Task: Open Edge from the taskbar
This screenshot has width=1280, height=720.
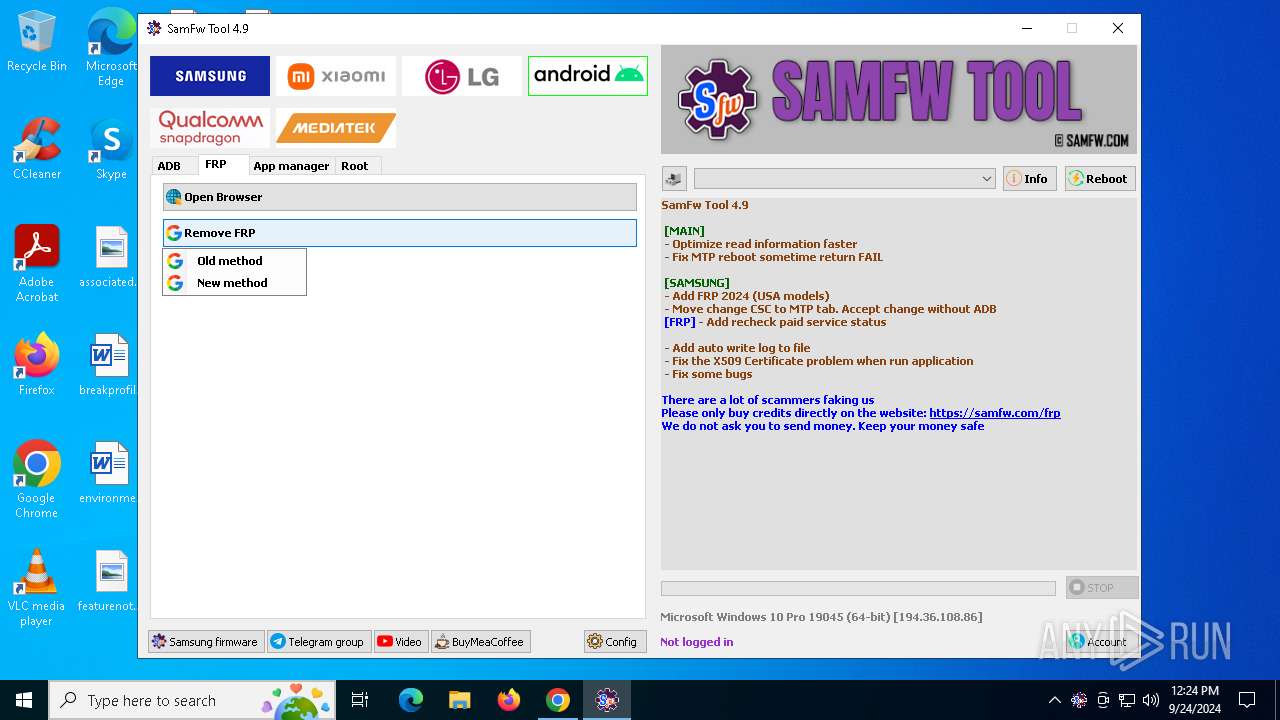Action: (x=411, y=700)
